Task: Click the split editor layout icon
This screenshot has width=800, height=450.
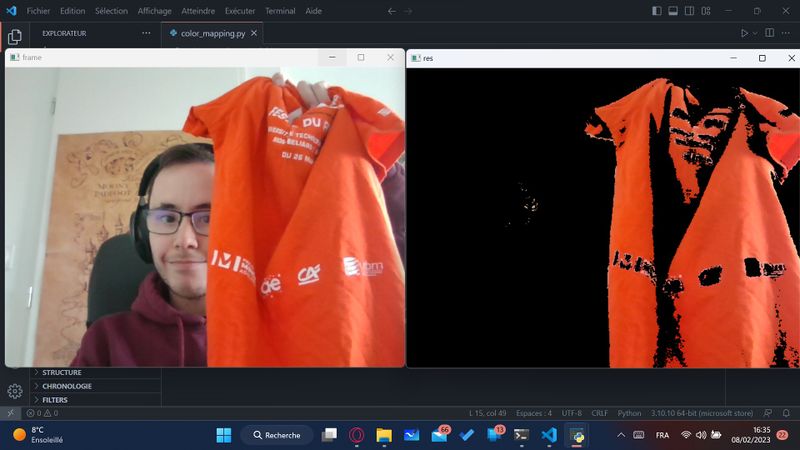Action: coord(769,33)
